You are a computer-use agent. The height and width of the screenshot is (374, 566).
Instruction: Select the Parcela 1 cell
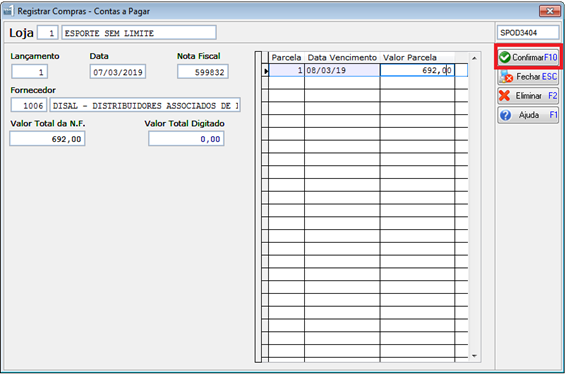[287, 70]
